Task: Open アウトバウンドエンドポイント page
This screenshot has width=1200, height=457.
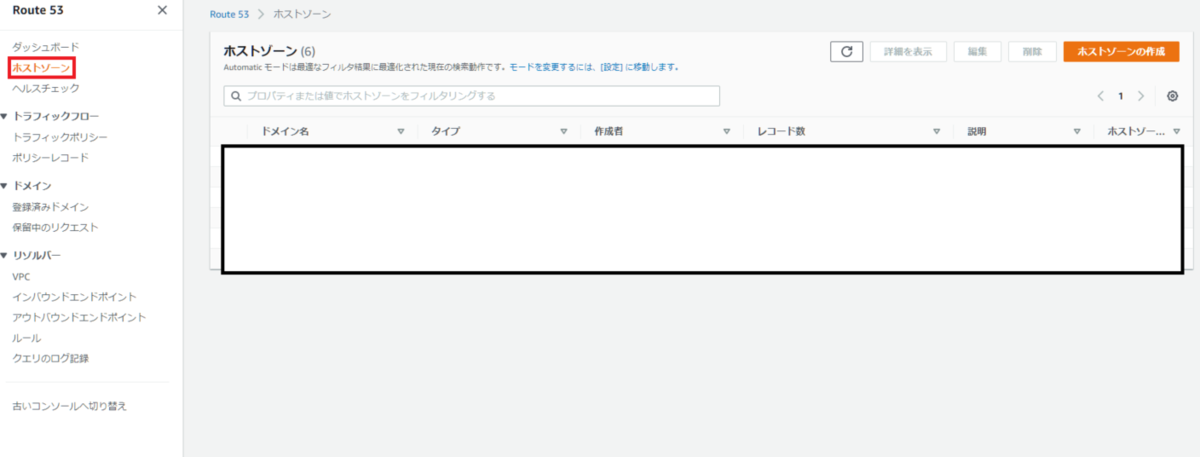Action: [79, 317]
